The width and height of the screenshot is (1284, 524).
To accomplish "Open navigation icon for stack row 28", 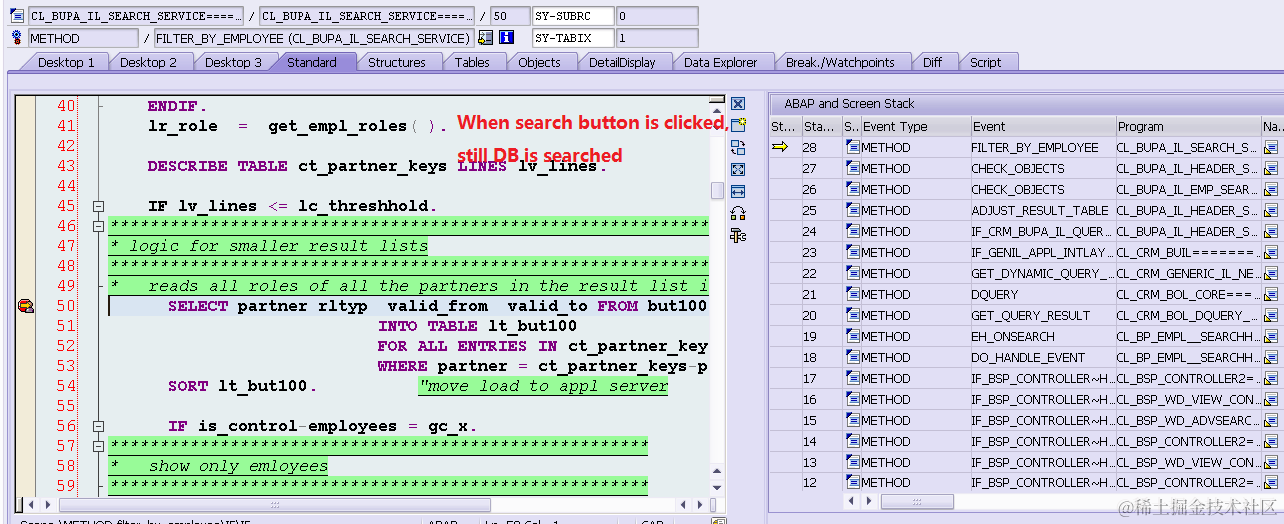I will [1272, 147].
